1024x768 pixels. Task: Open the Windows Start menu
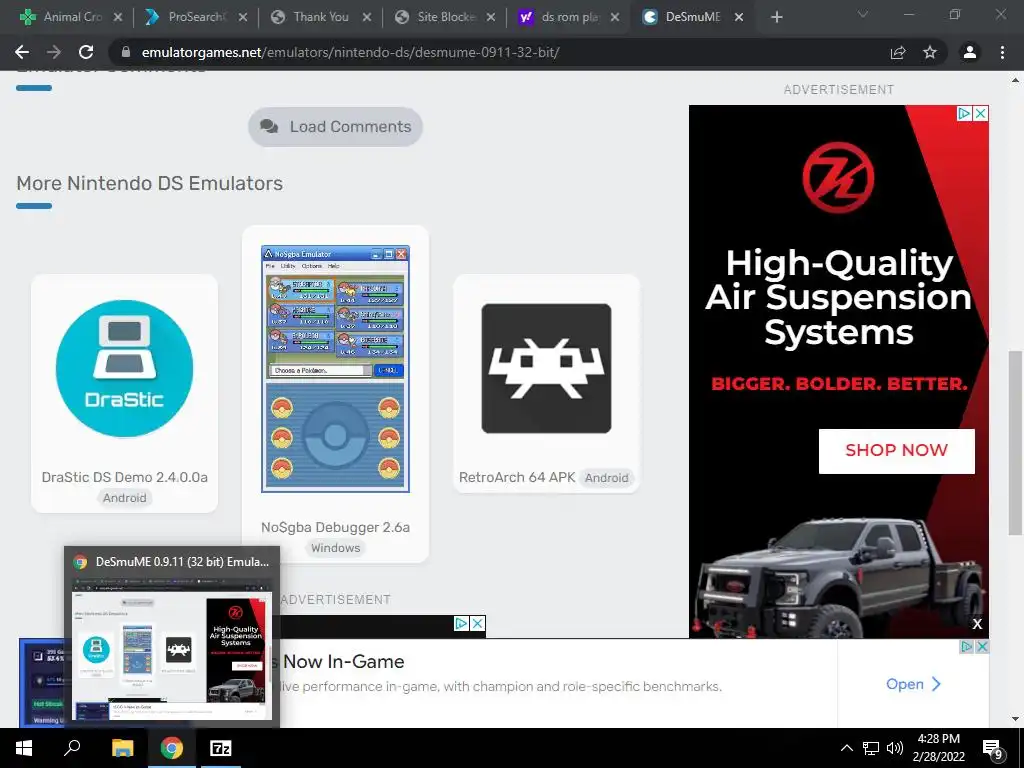pyautogui.click(x=24, y=748)
